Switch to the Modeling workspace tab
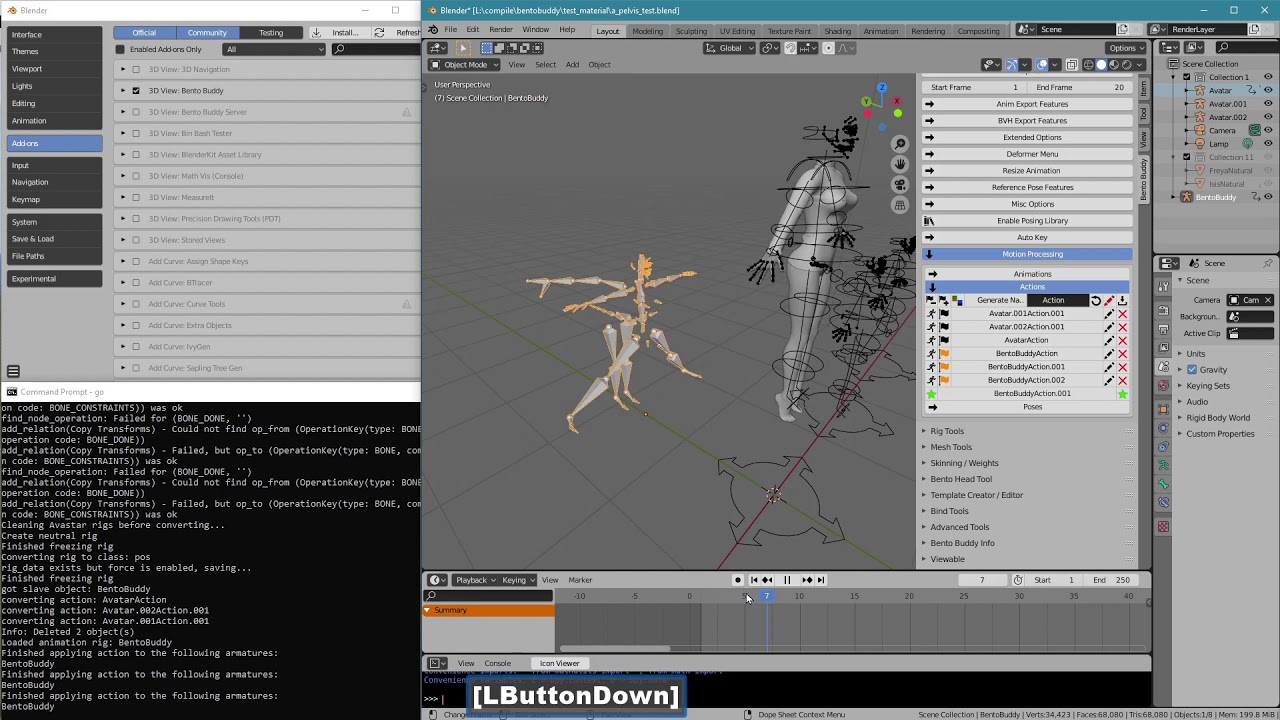This screenshot has width=1280, height=720. (647, 31)
